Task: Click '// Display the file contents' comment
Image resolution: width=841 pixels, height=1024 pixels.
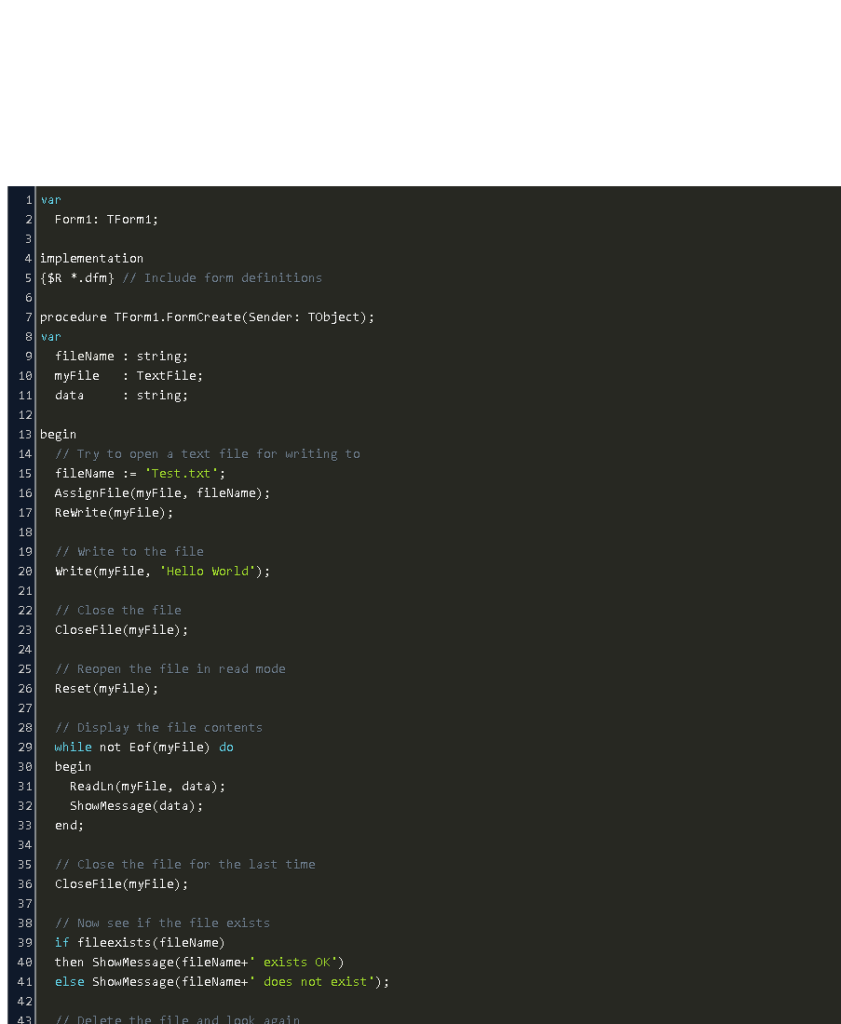Action: 159,728
